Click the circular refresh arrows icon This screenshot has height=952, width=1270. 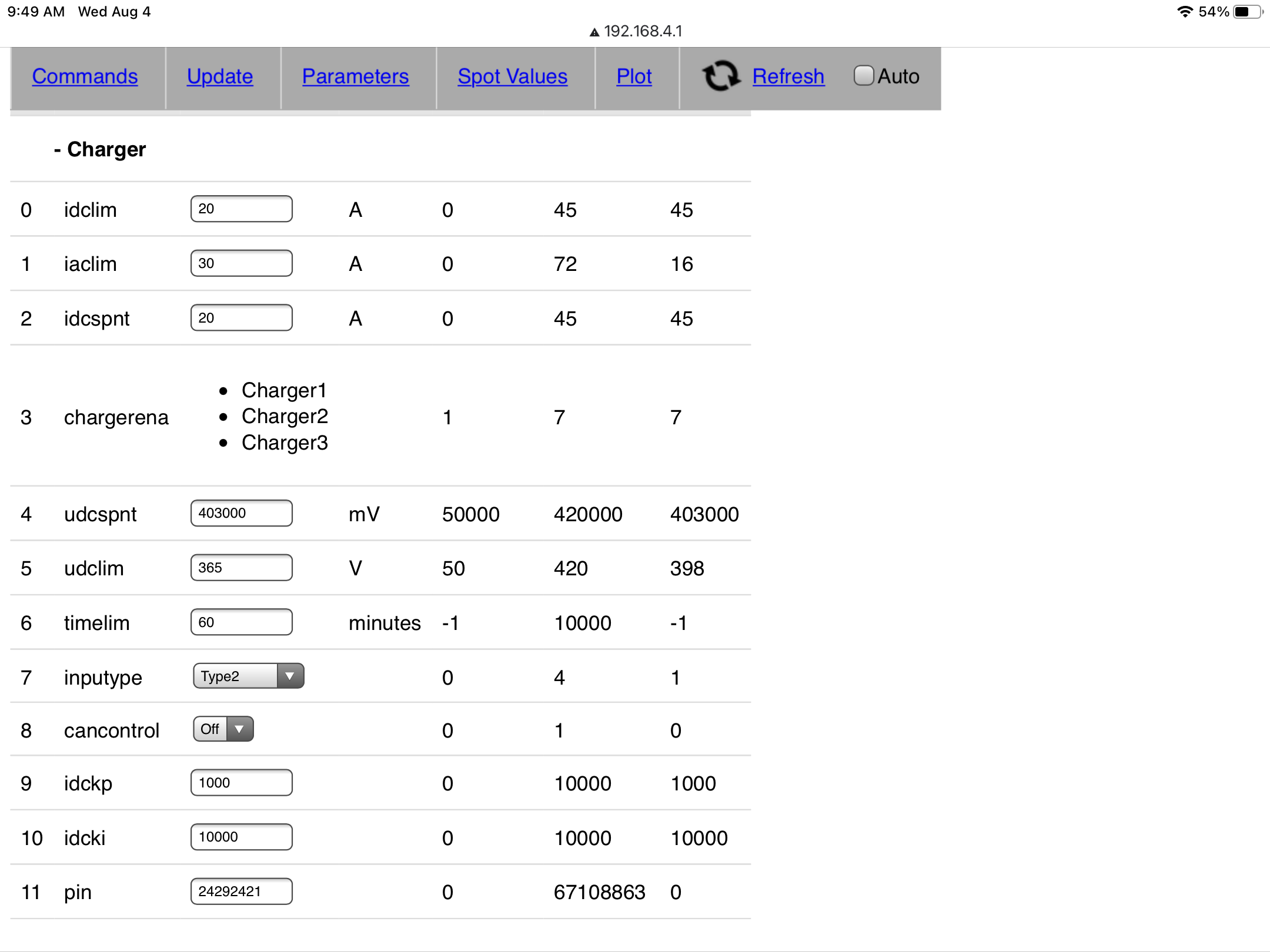click(721, 76)
